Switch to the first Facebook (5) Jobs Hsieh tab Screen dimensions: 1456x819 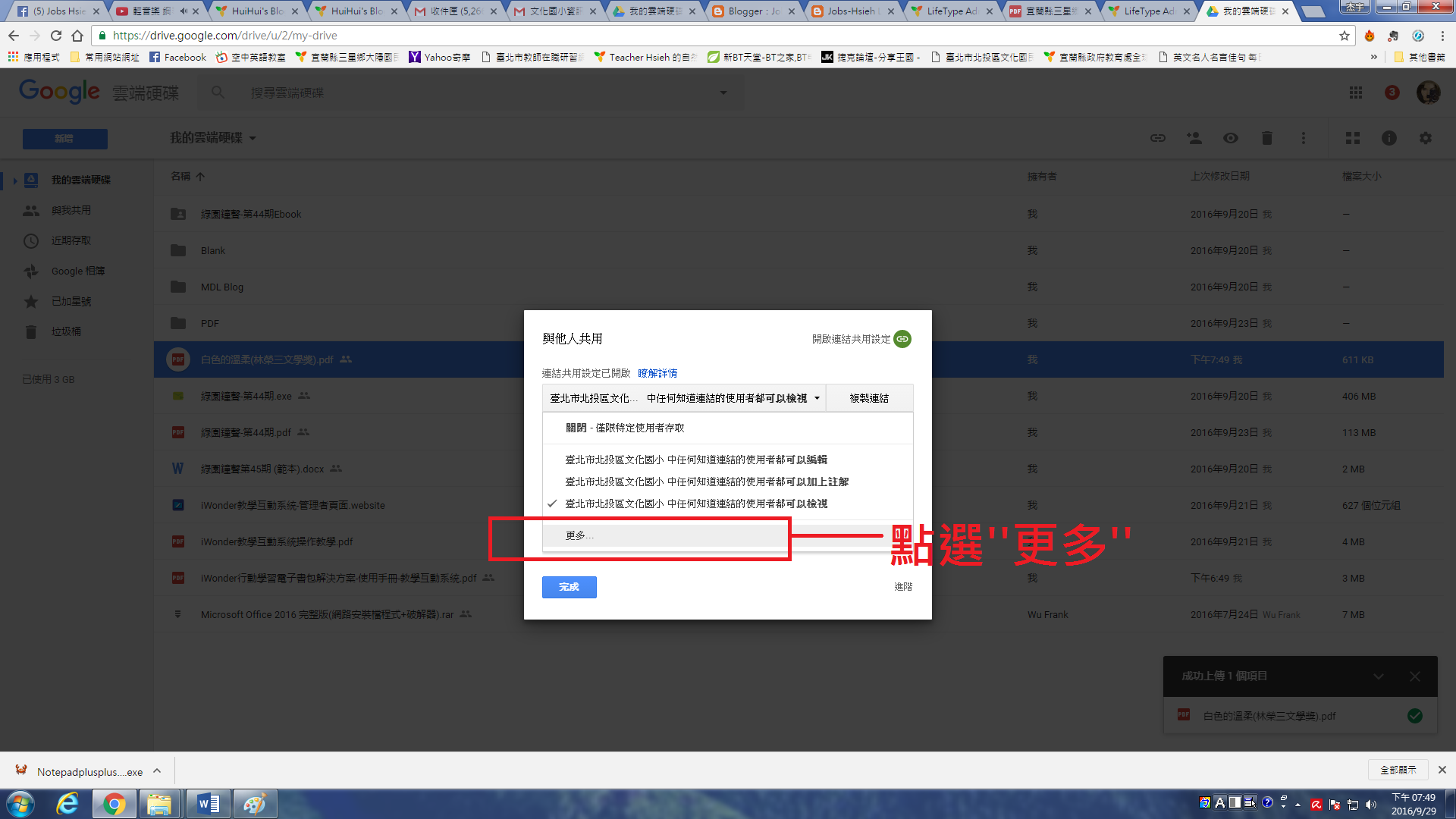tap(58, 11)
